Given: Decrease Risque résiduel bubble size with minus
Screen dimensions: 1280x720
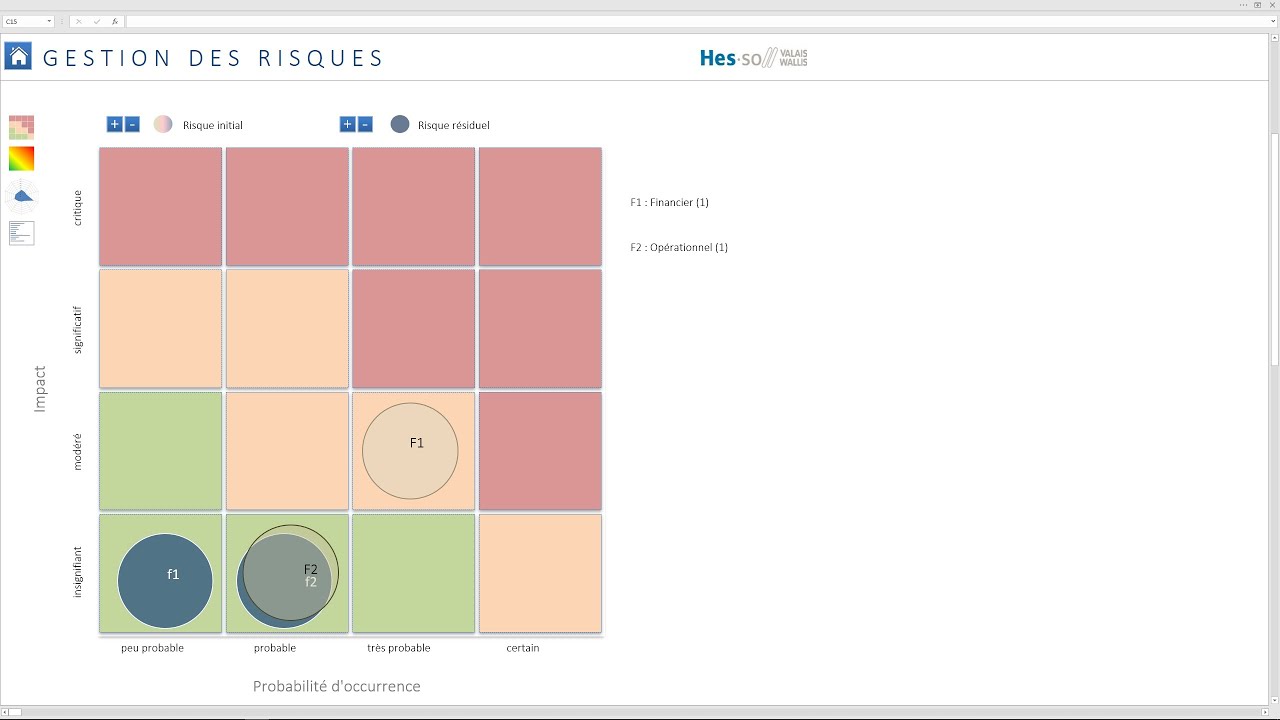Looking at the screenshot, I should click(x=365, y=124).
